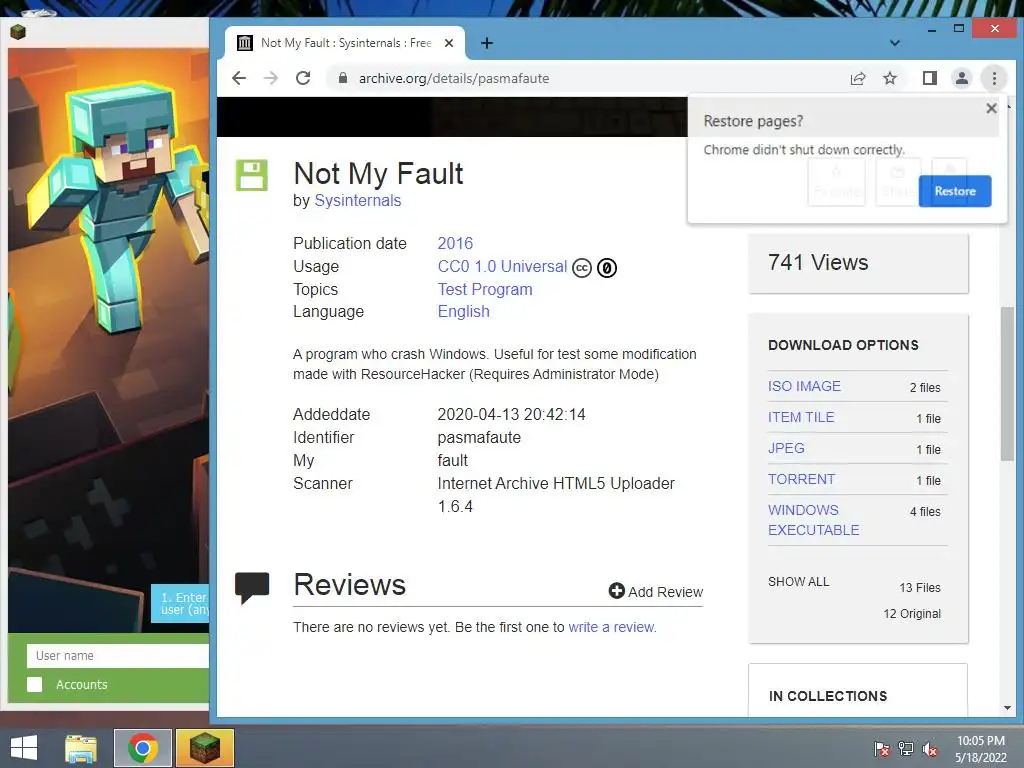Toggle Accounts checkbox in Minecraft launcher
The image size is (1024, 768).
click(x=35, y=684)
